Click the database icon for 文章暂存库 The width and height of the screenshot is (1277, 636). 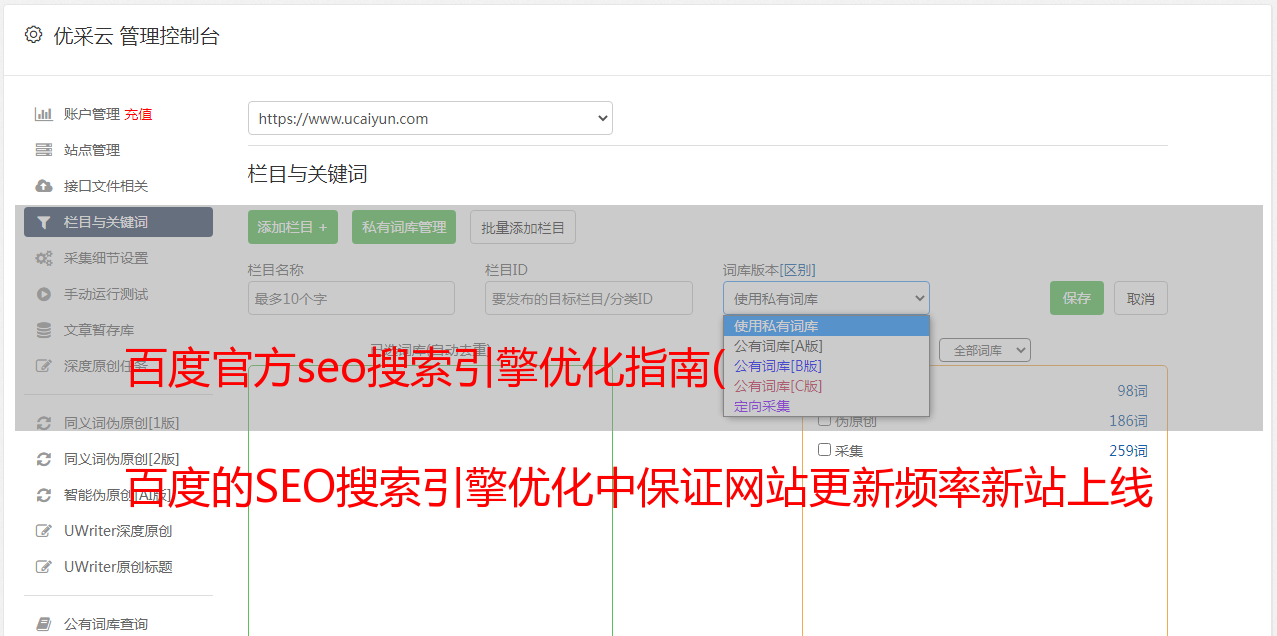coord(43,330)
